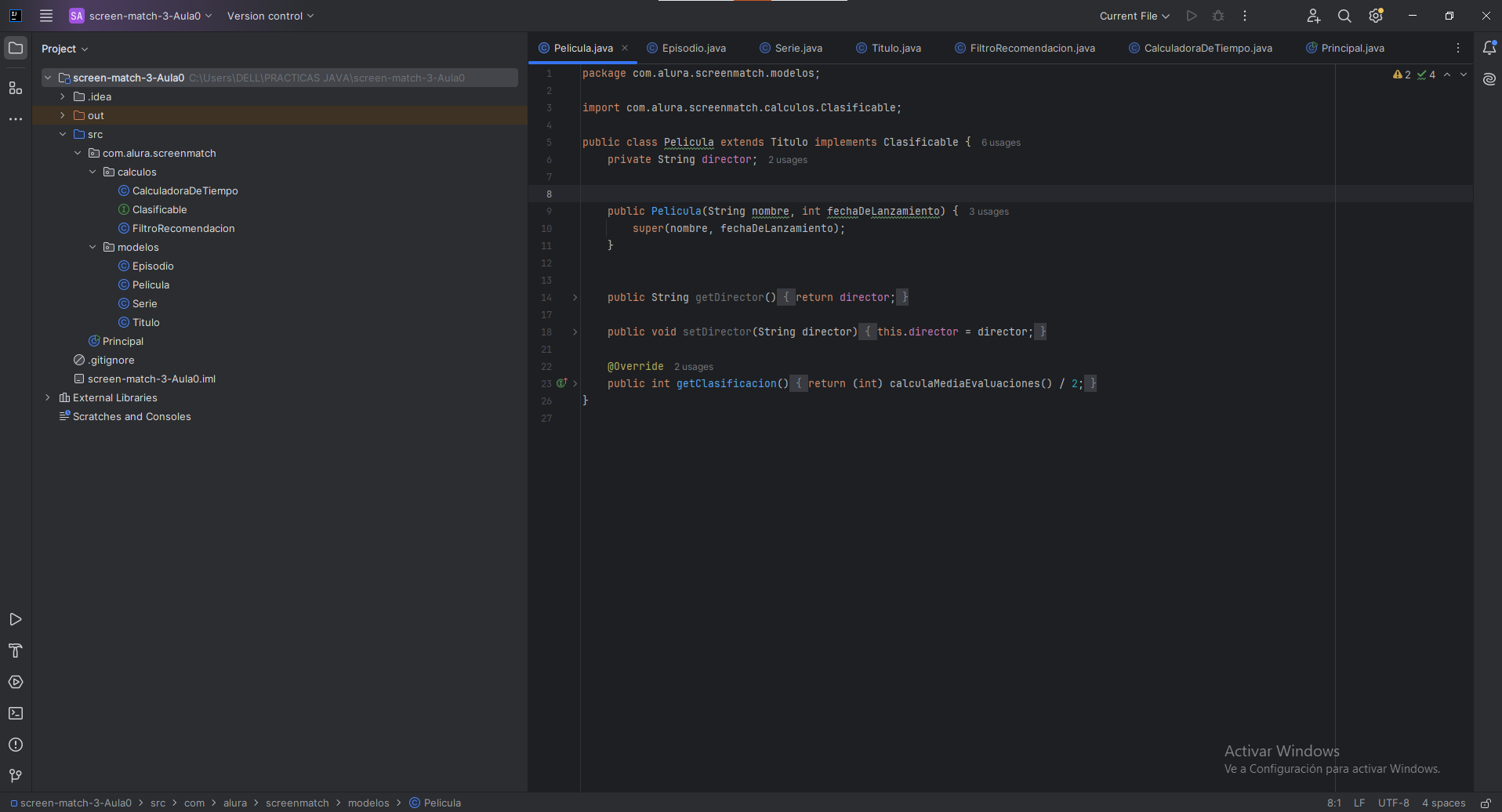
Task: Click the Run button in toolbar
Action: 1192,16
